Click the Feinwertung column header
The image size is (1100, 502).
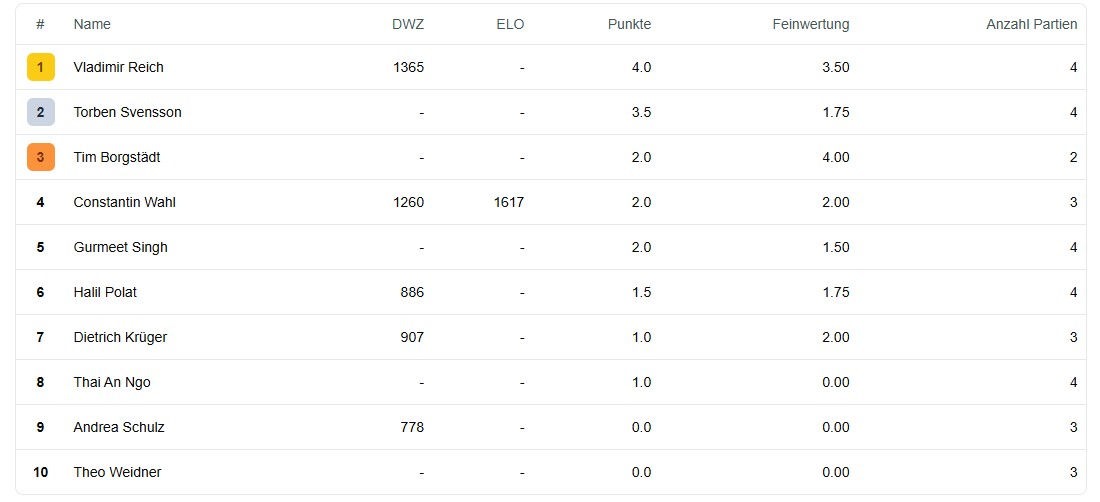(810, 24)
